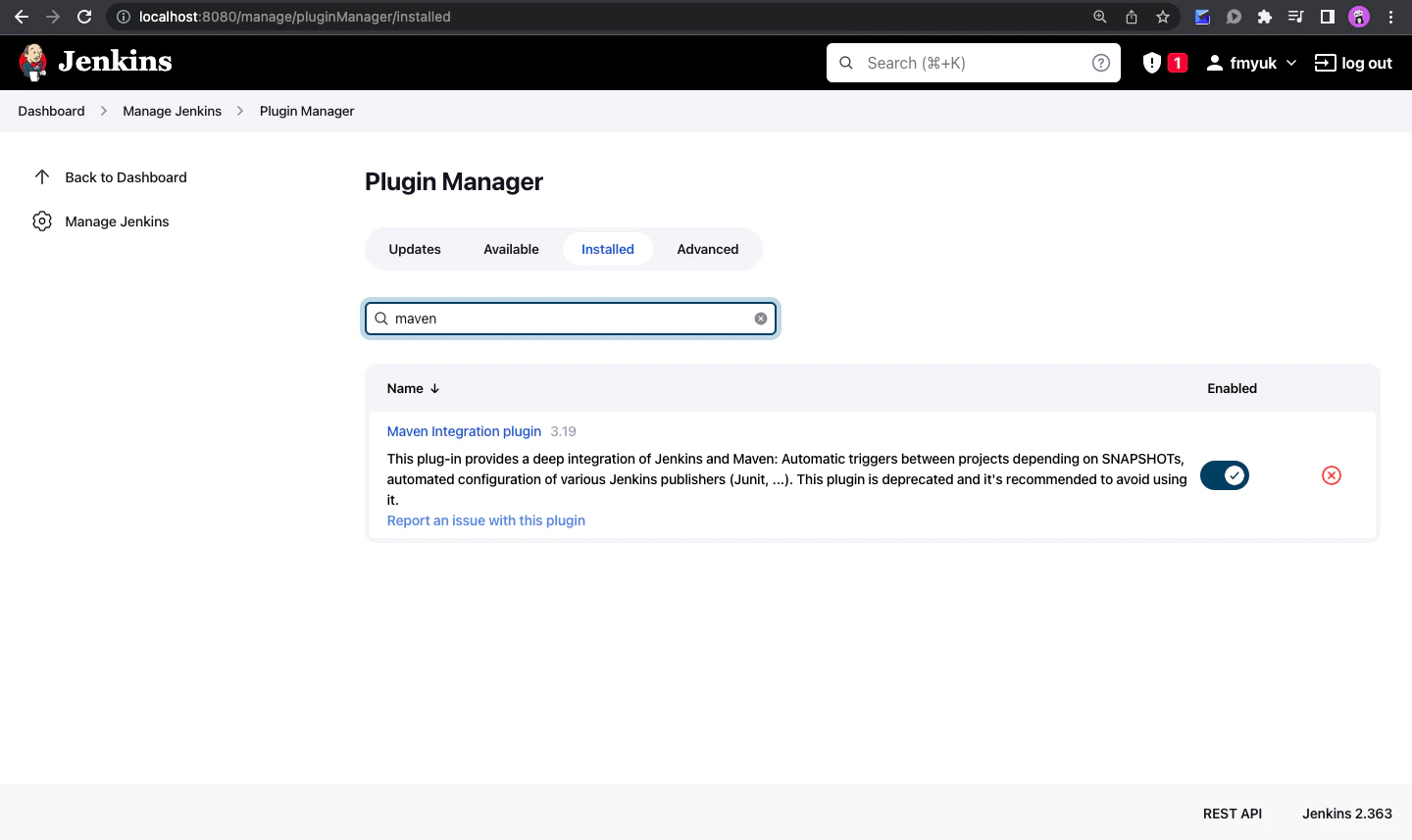Open site information icon in address bar
Screen dimensions: 1412x840
[124, 17]
